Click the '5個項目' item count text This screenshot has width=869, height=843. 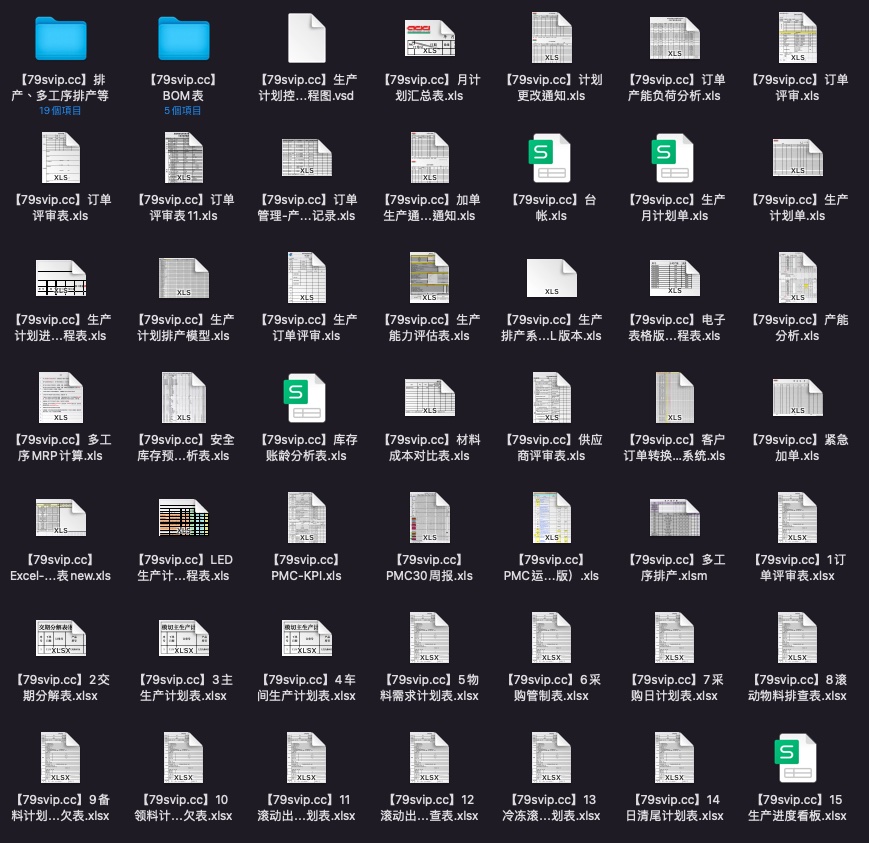pyautogui.click(x=183, y=111)
